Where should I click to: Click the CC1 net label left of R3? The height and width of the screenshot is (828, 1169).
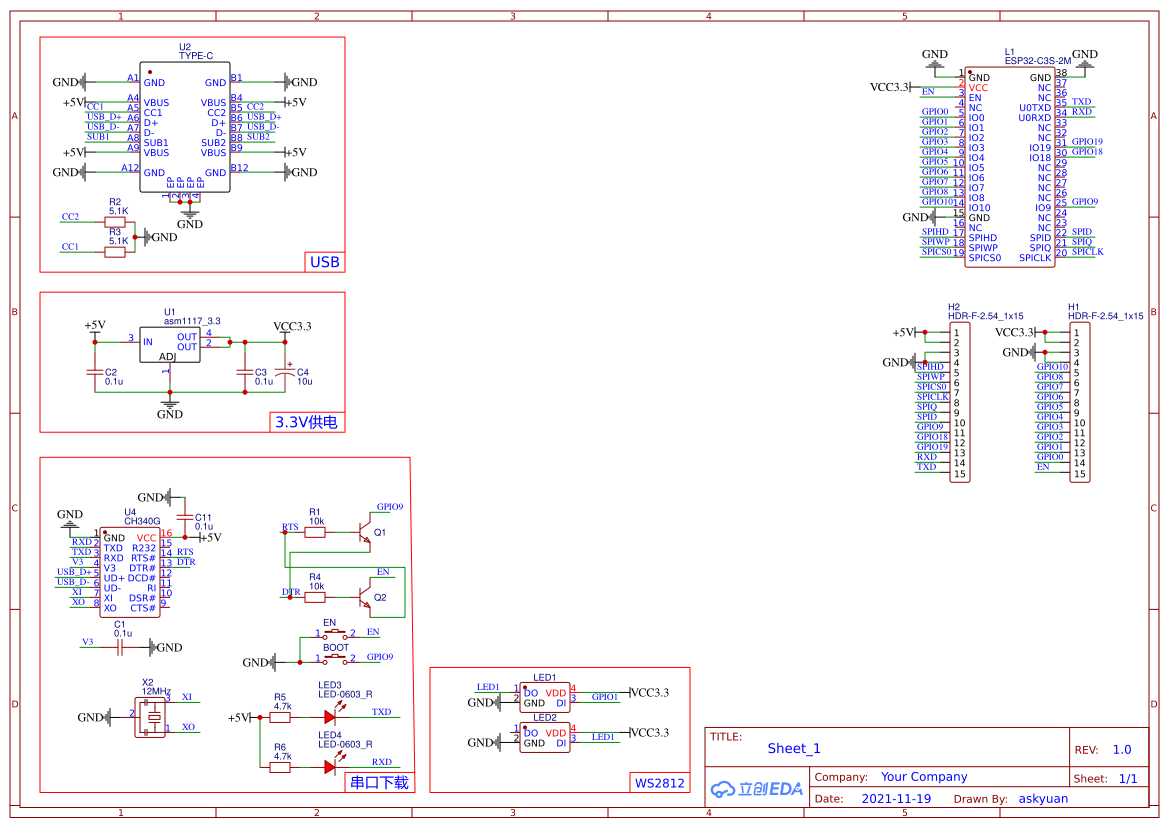(70, 247)
